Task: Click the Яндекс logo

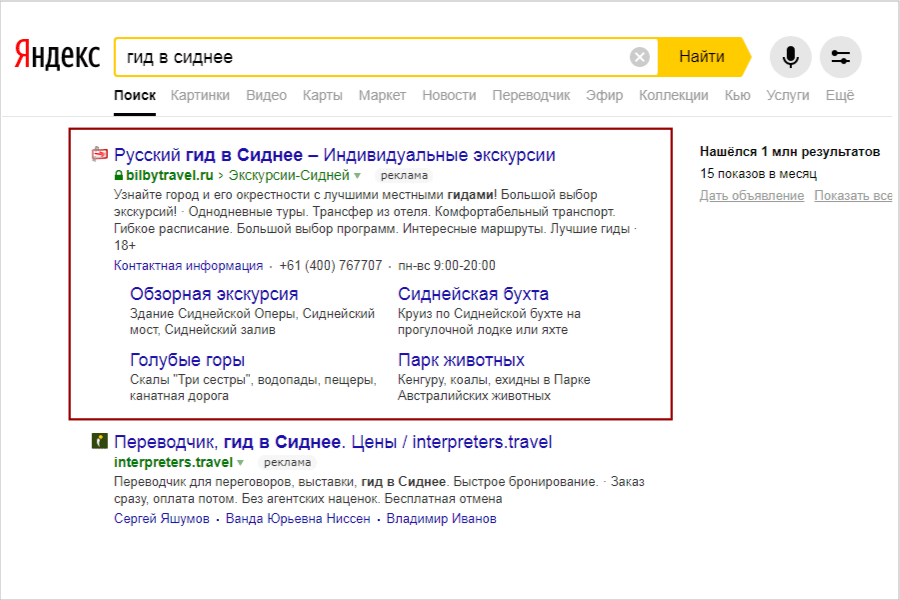Action: pos(57,56)
